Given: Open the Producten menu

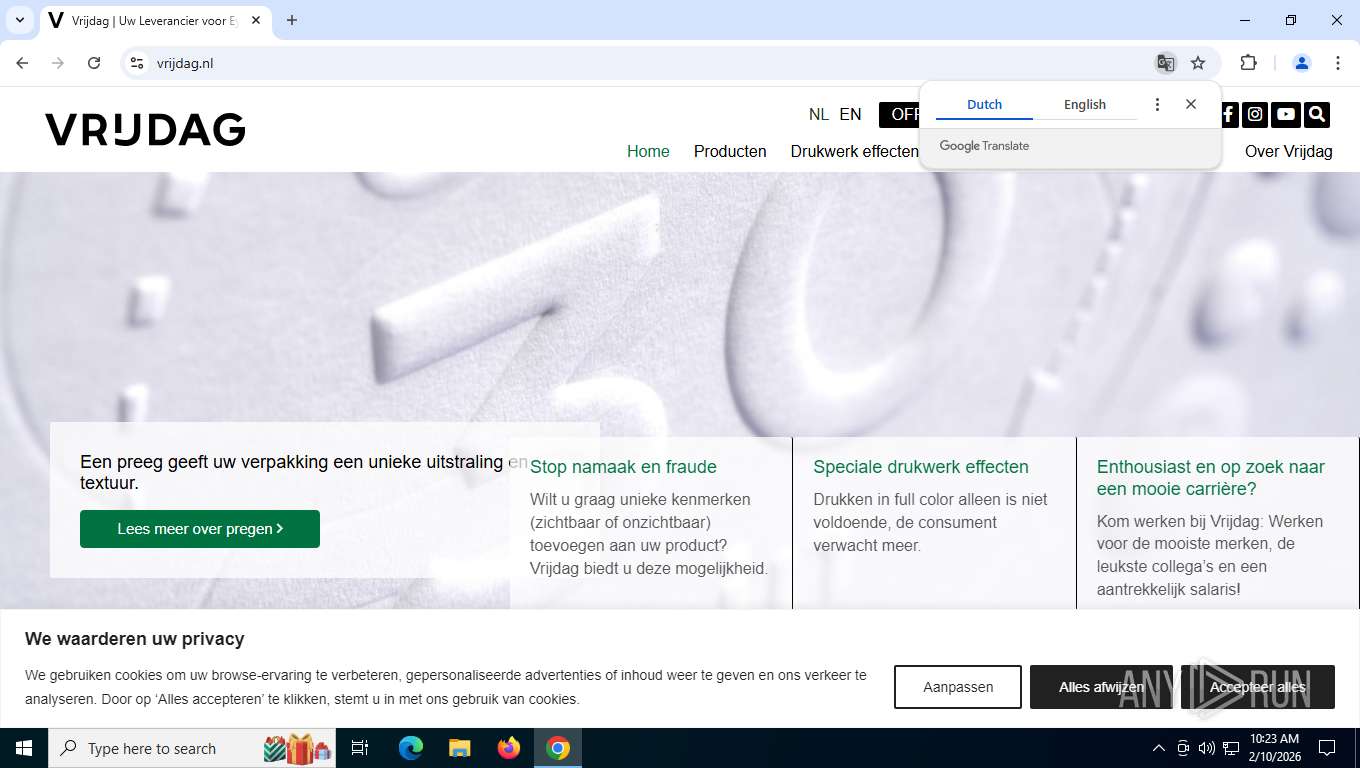Looking at the screenshot, I should (x=730, y=151).
